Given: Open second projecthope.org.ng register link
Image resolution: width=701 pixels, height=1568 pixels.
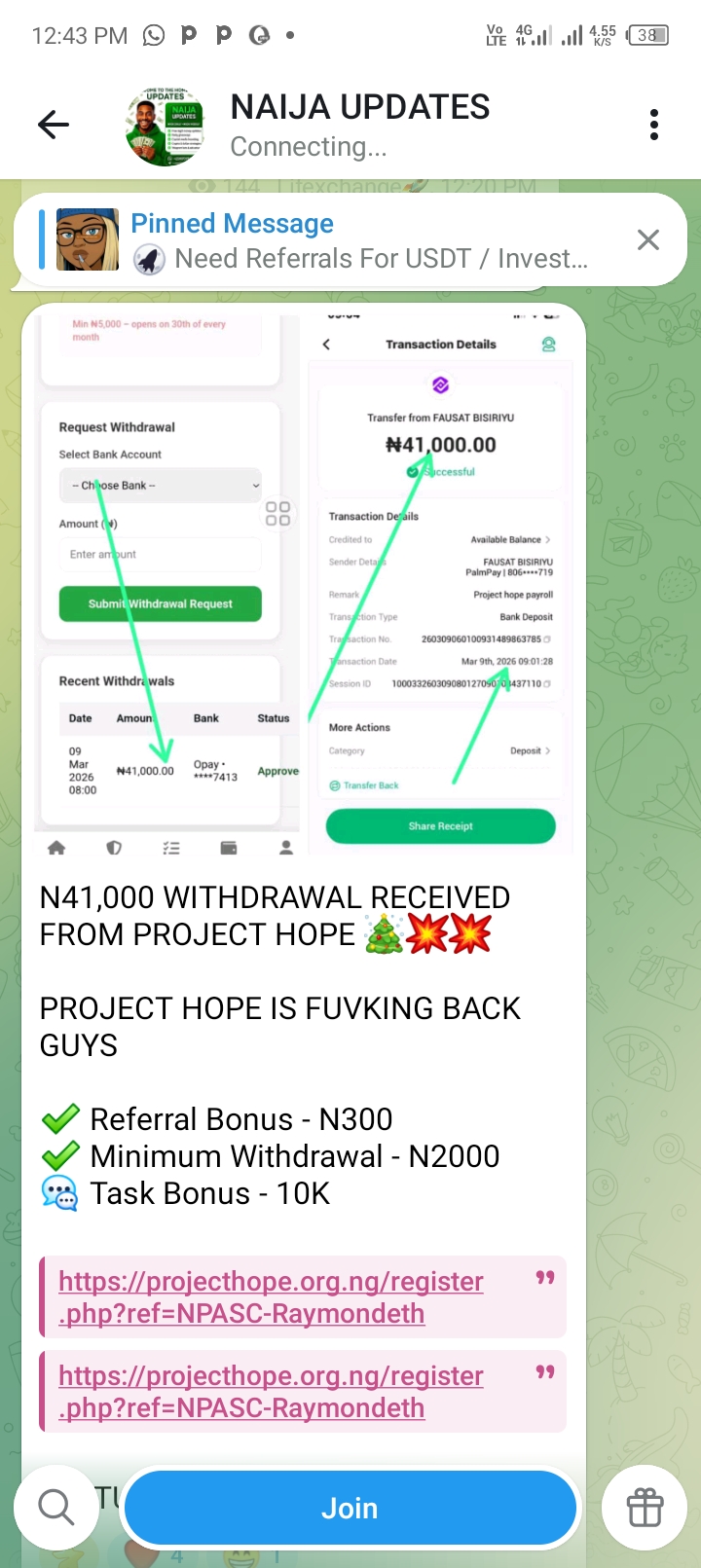Looking at the screenshot, I should point(271,1392).
